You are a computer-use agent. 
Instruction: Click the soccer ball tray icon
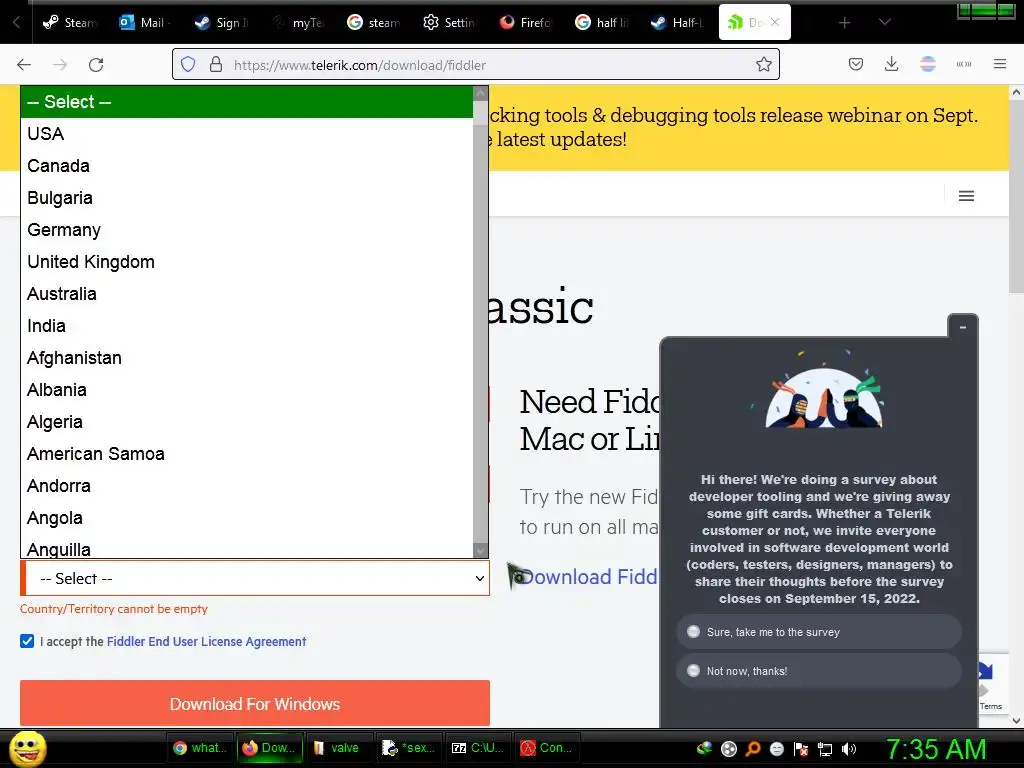click(729, 749)
